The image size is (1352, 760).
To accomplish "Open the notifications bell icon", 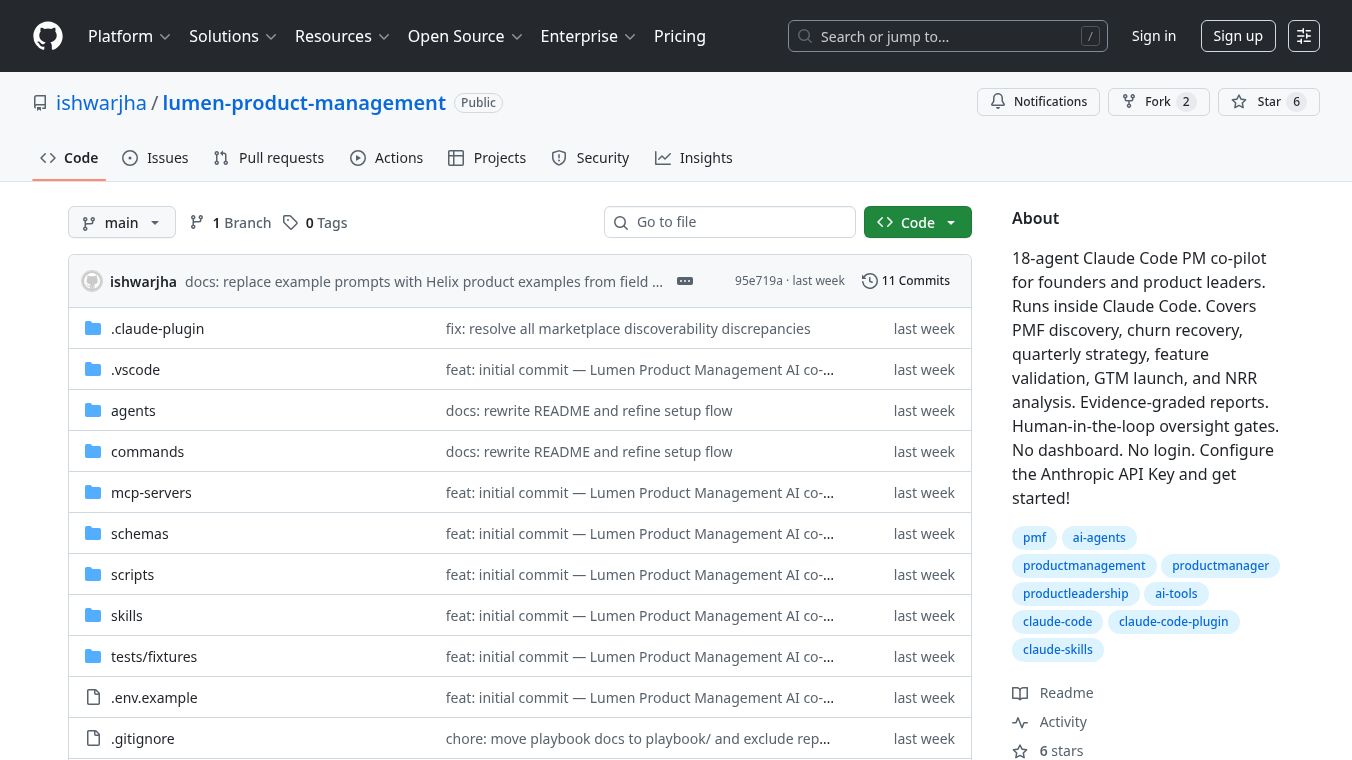I will pos(998,101).
